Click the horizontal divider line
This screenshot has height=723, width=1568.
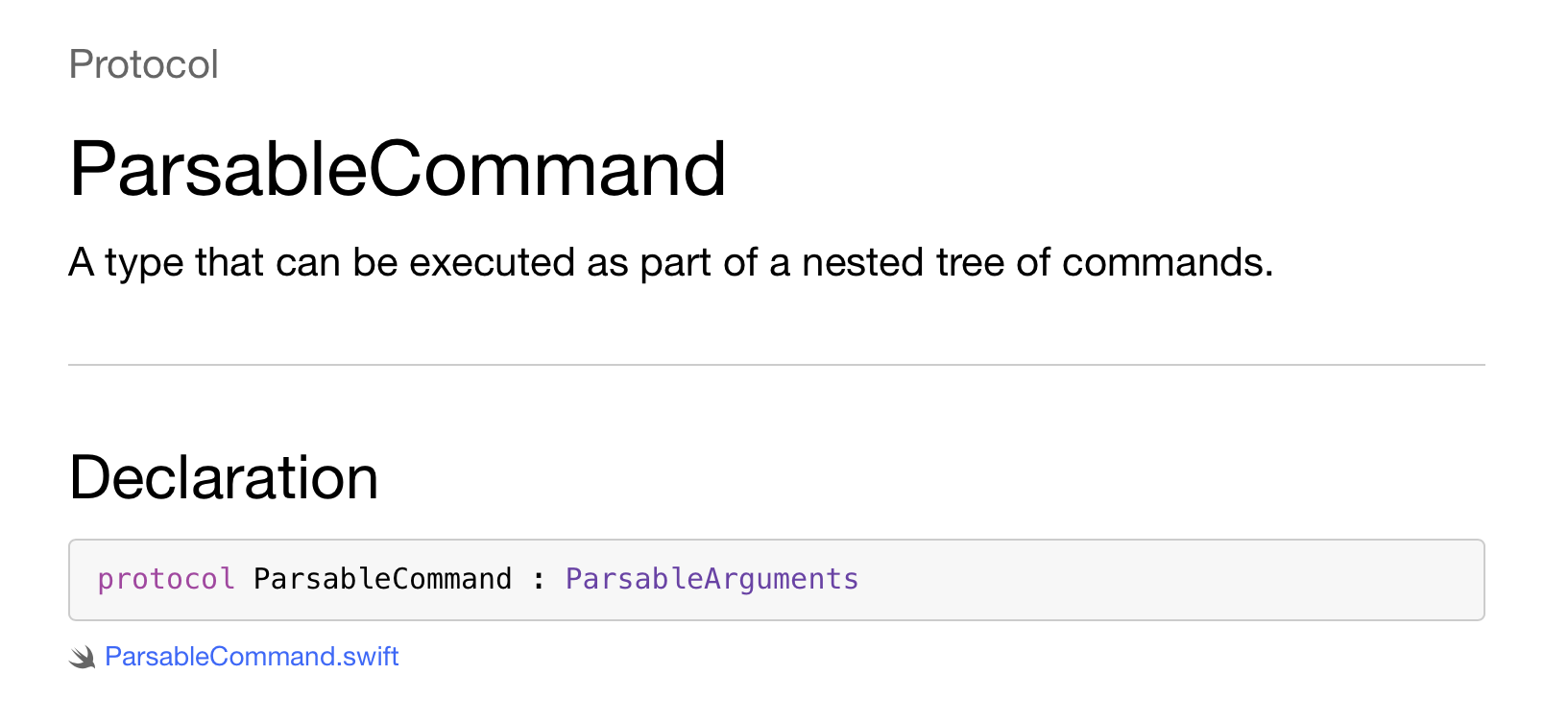coord(776,365)
